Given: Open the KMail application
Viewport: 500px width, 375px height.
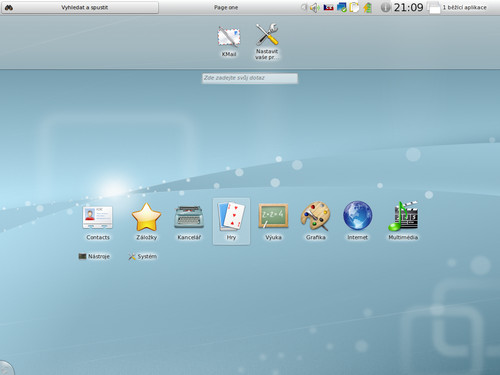Looking at the screenshot, I should point(229,42).
